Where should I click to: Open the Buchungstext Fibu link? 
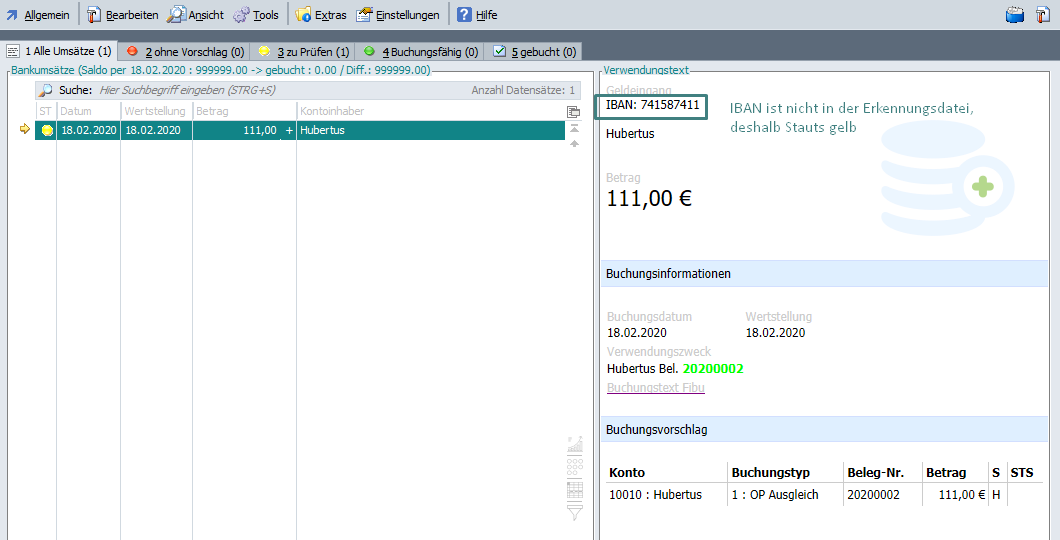point(655,388)
